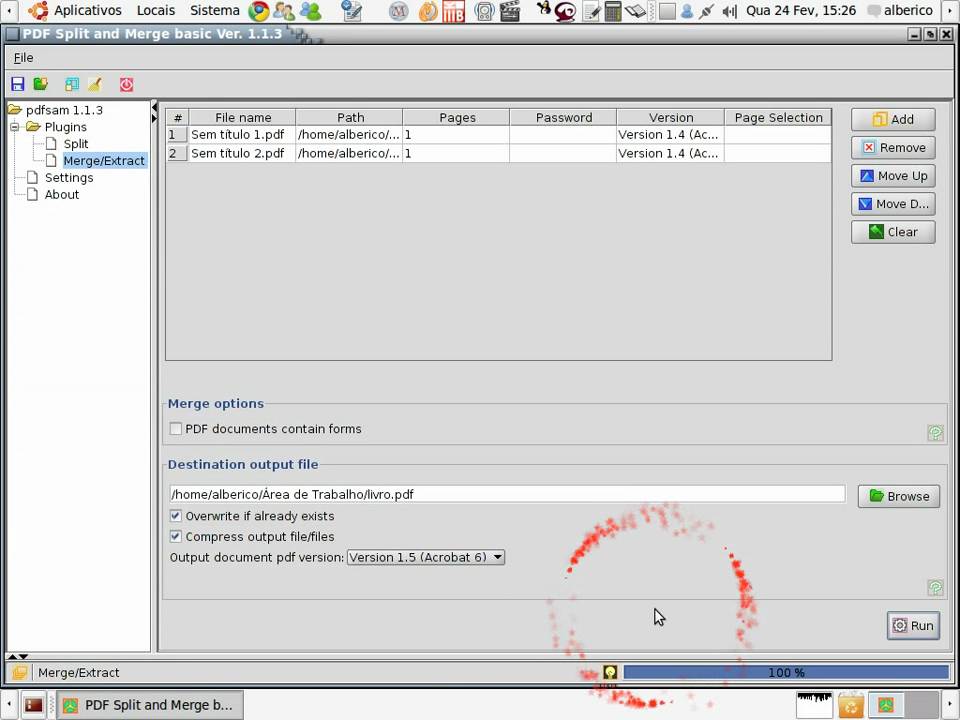Click Password cell for Sem título 2.pdf
This screenshot has height=720, width=960.
563,153
